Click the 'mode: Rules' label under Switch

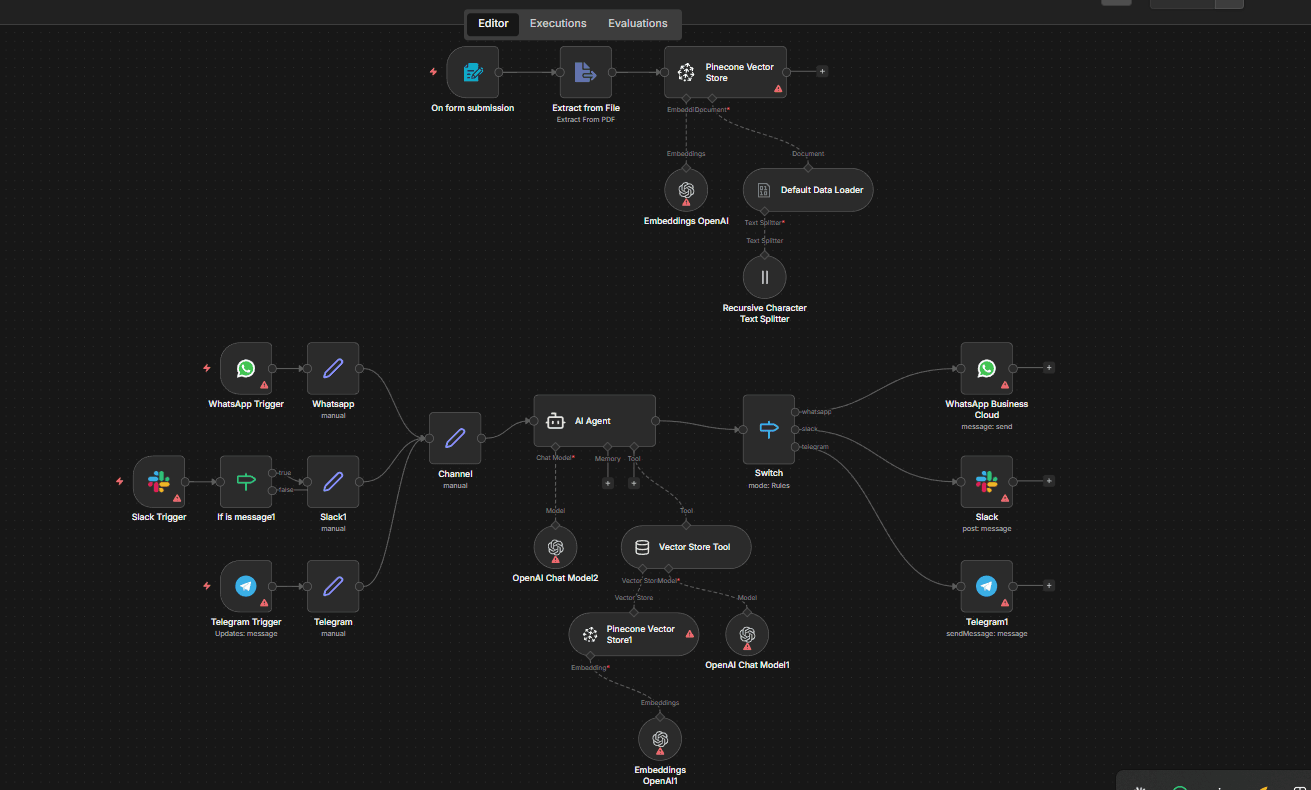click(x=769, y=485)
